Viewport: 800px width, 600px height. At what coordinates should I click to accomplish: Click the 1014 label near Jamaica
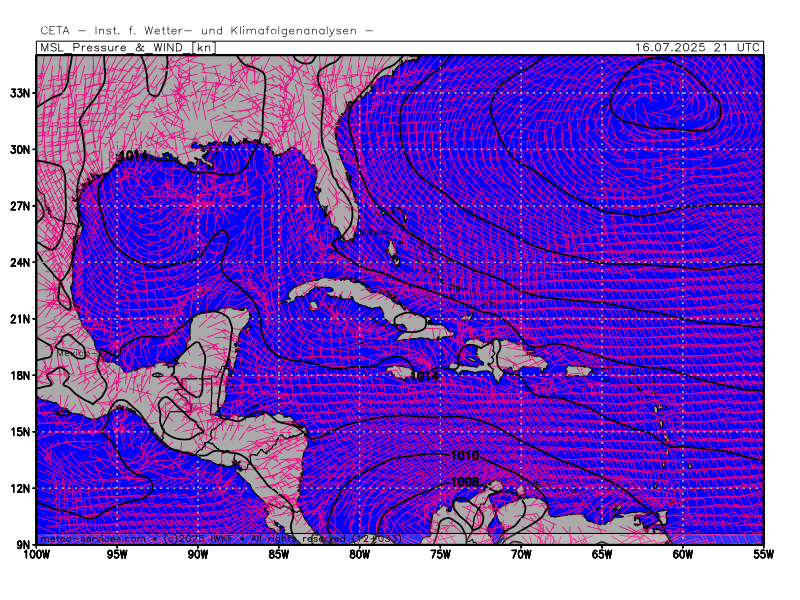click(x=424, y=377)
